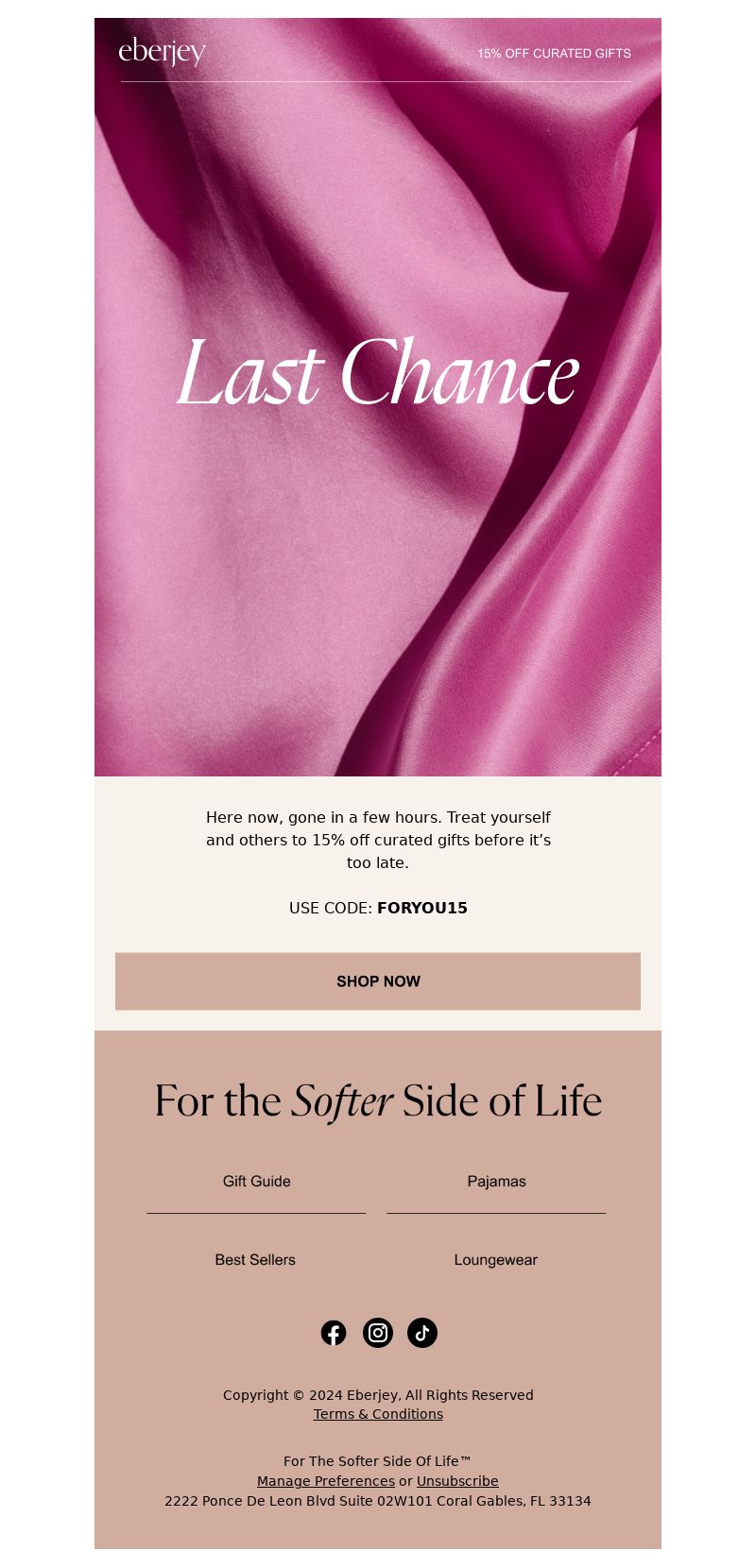Click the Unsubscribe link
The height and width of the screenshot is (1568, 756).
457,1481
